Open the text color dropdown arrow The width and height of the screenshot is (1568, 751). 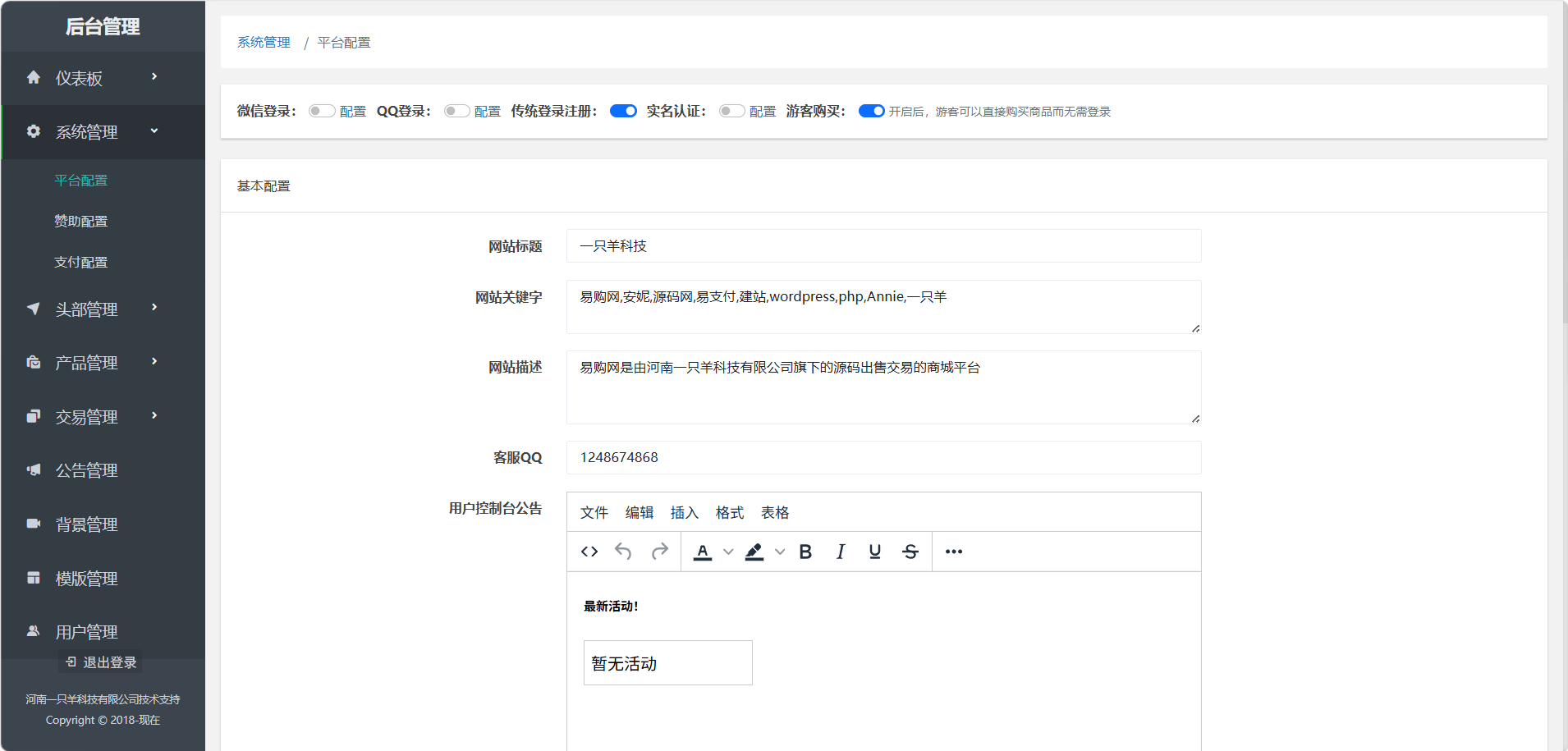click(x=728, y=552)
